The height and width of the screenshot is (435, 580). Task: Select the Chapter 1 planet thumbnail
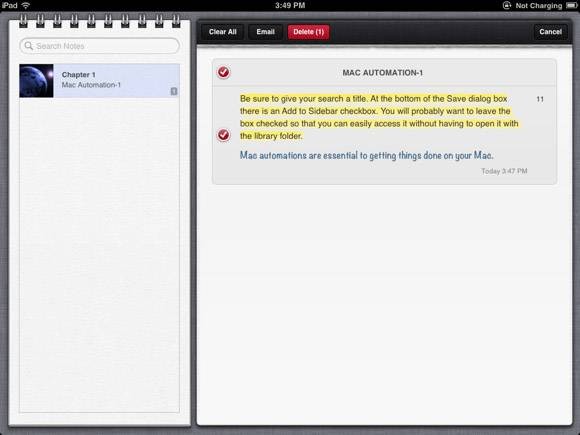point(36,81)
